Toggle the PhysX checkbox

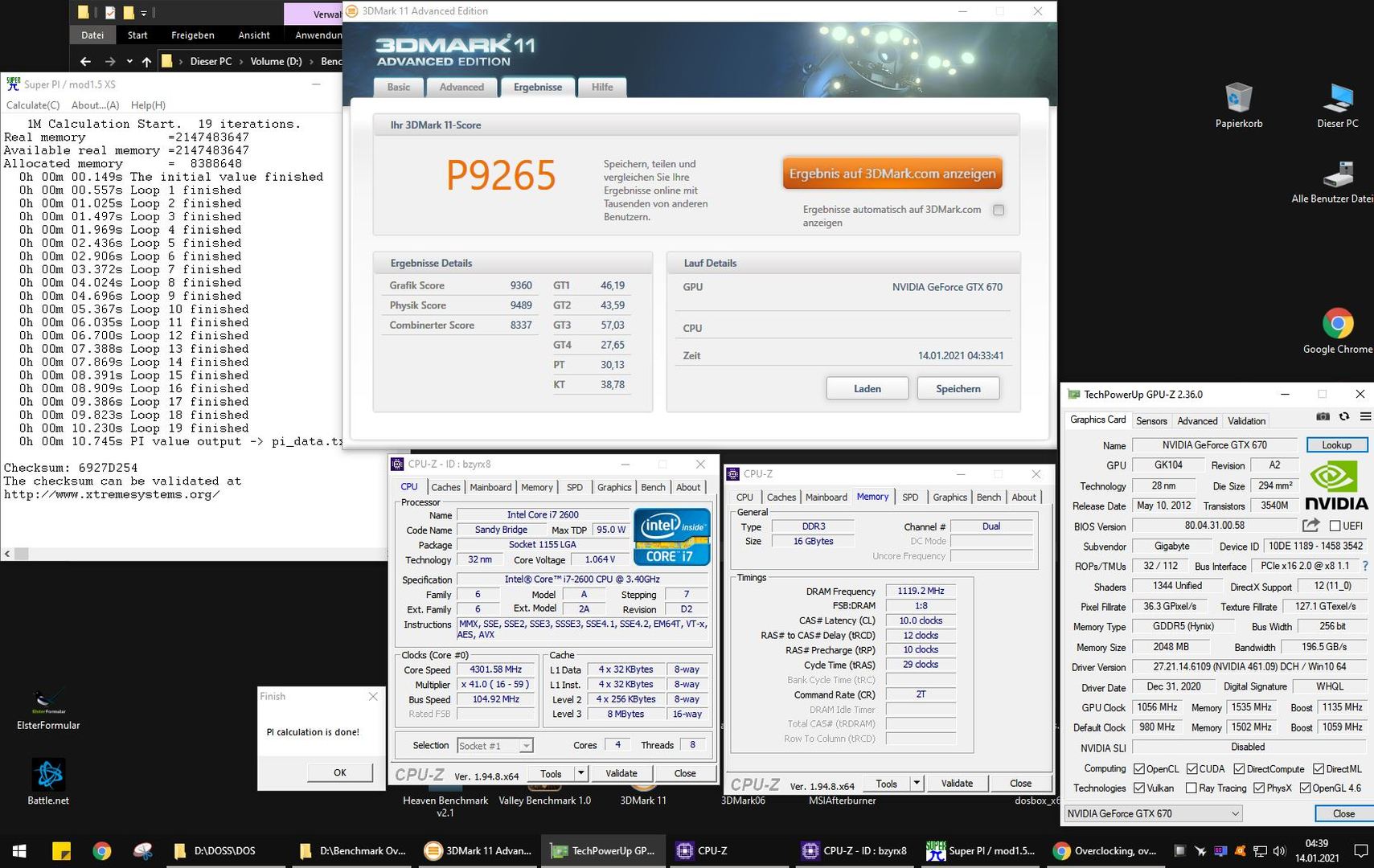(1259, 788)
